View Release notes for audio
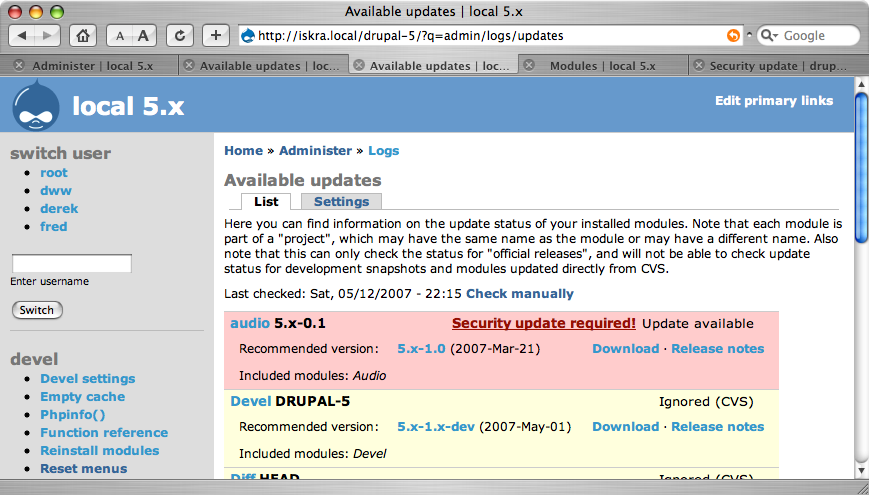This screenshot has height=495, width=869. click(x=718, y=349)
